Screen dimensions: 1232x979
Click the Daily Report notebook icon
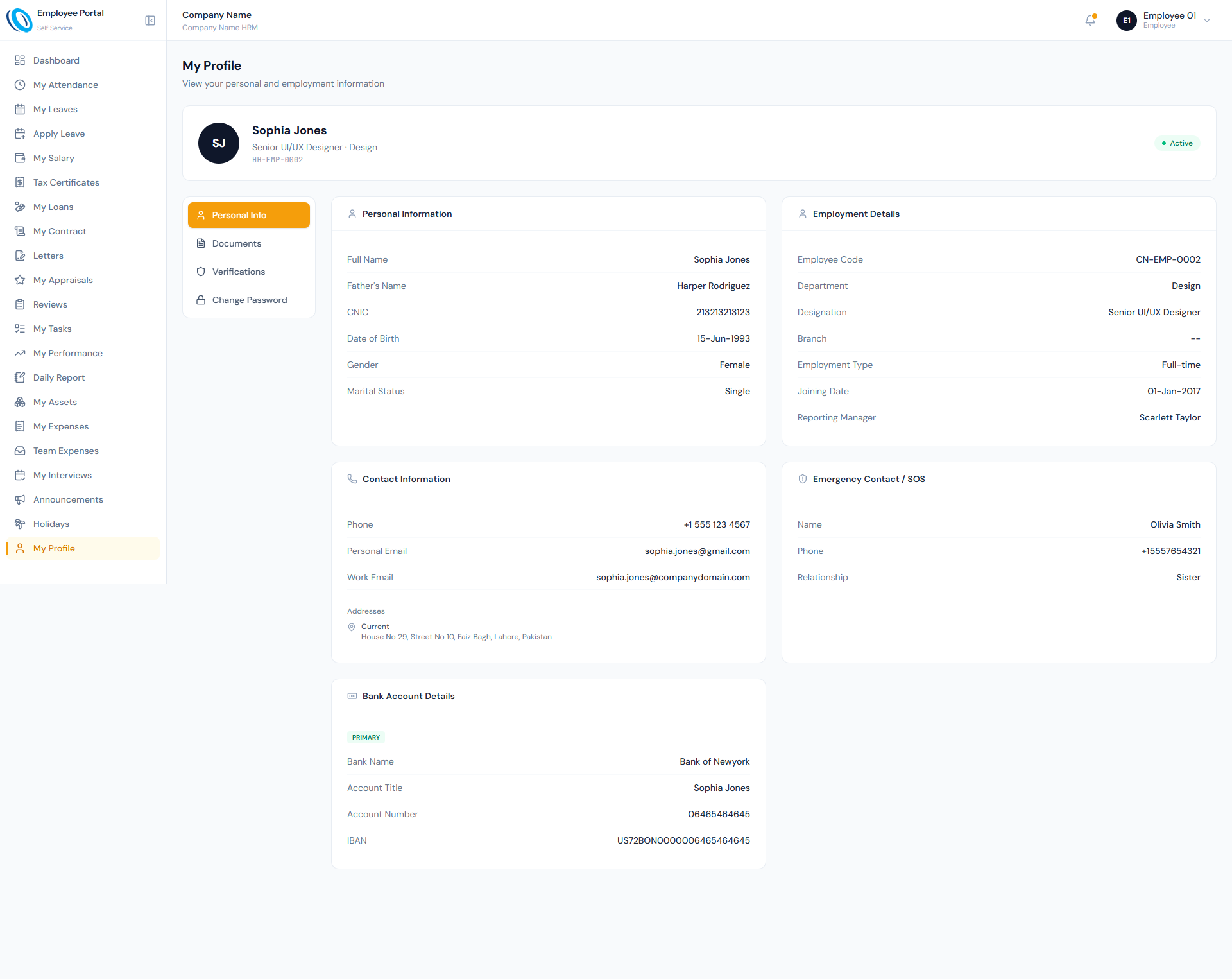pyautogui.click(x=20, y=377)
